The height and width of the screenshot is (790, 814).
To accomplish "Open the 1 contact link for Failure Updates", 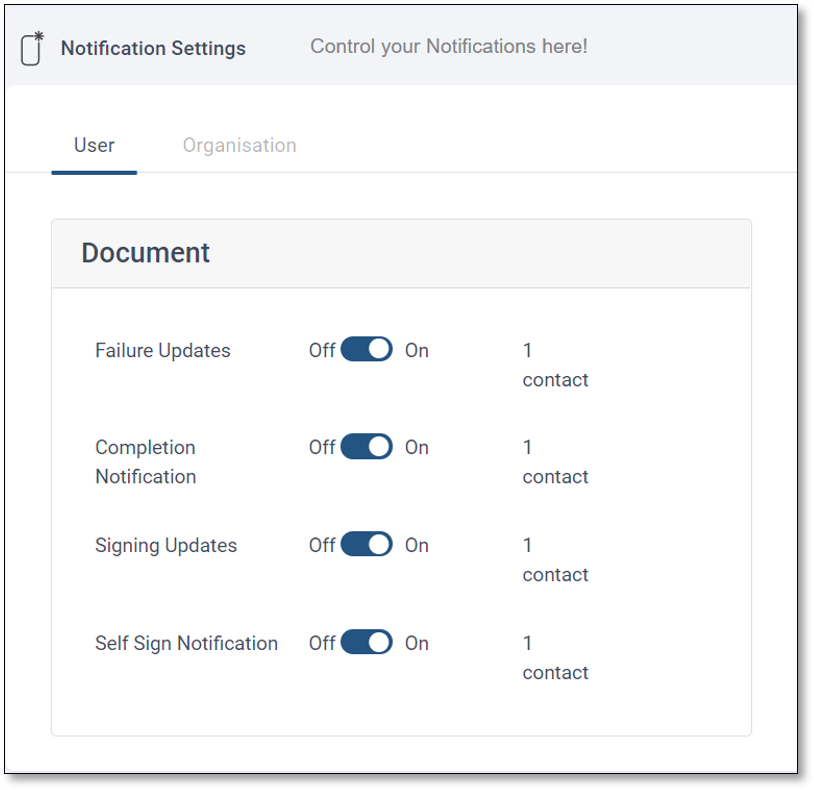I will point(555,365).
